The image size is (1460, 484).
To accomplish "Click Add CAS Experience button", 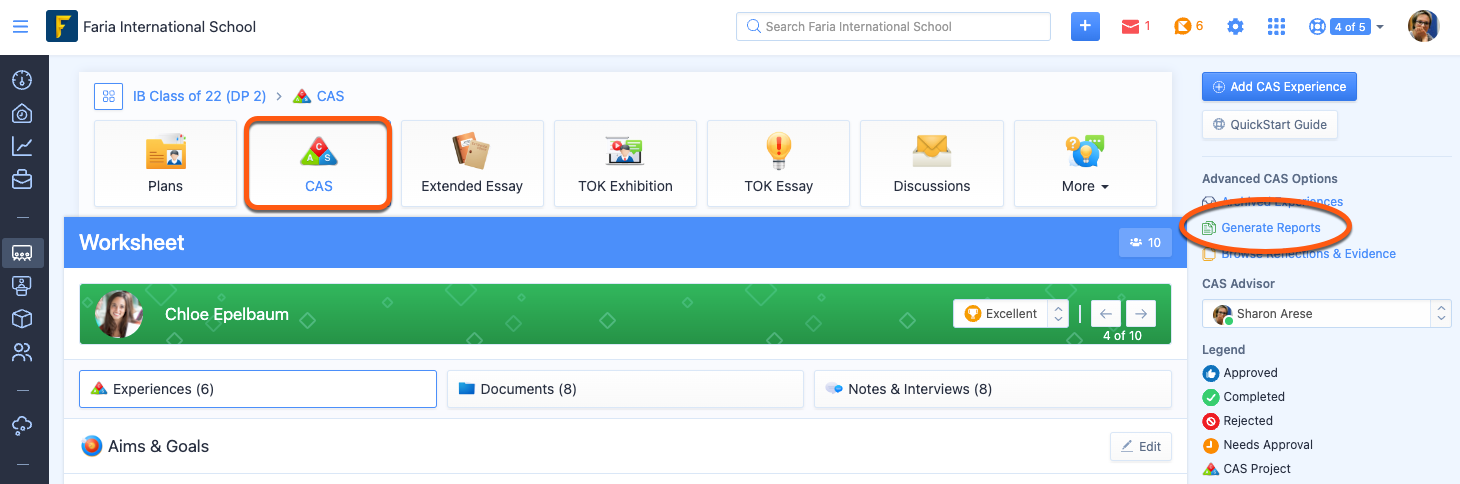I will [1279, 87].
